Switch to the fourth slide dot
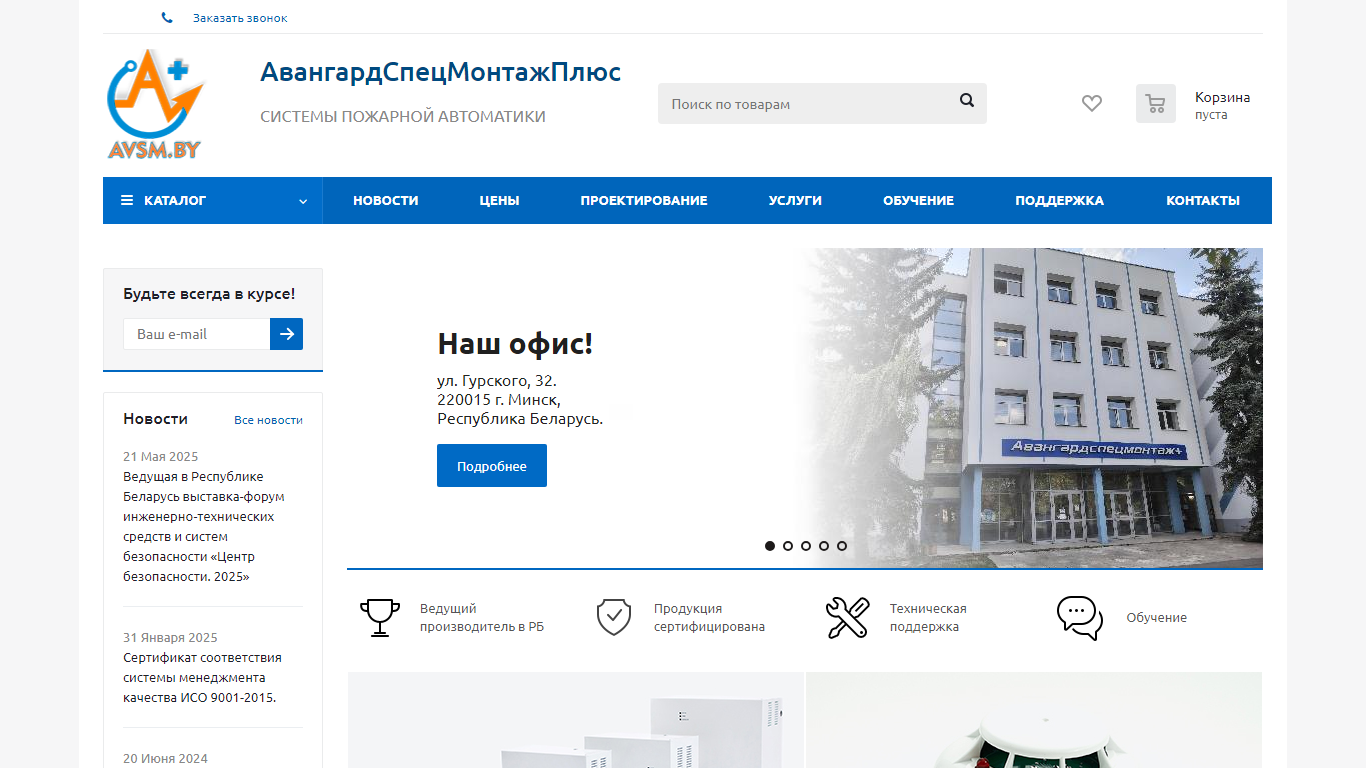The height and width of the screenshot is (768, 1366). tap(824, 546)
